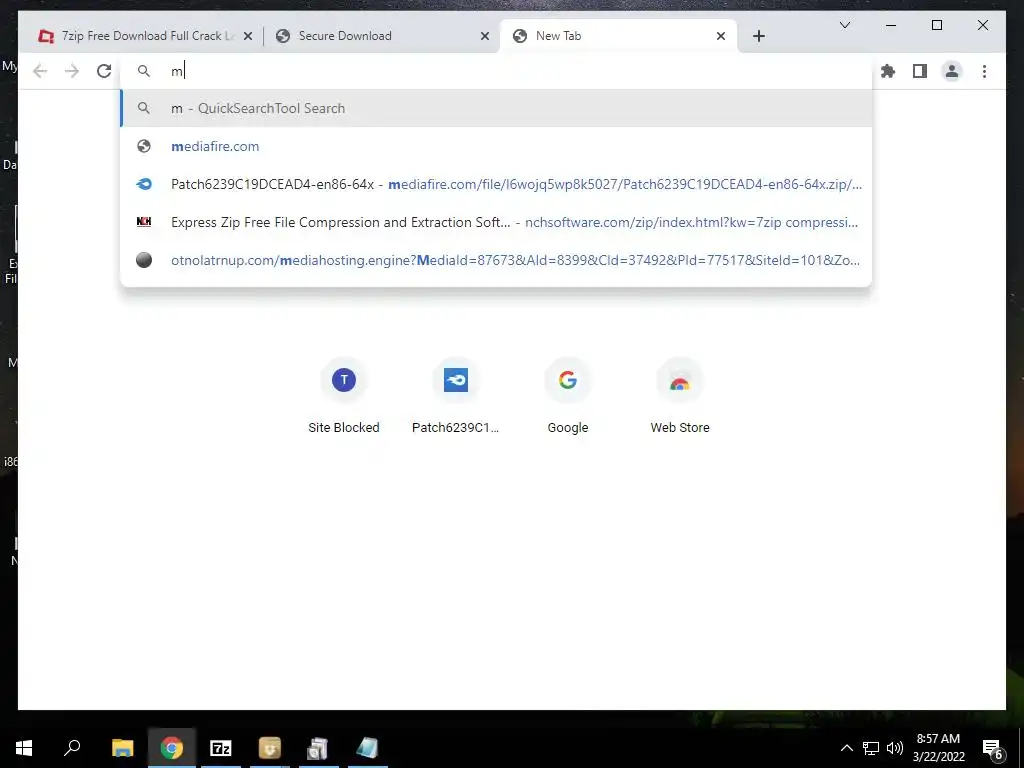The image size is (1024, 768).
Task: Show hidden system tray icons
Action: 846,748
